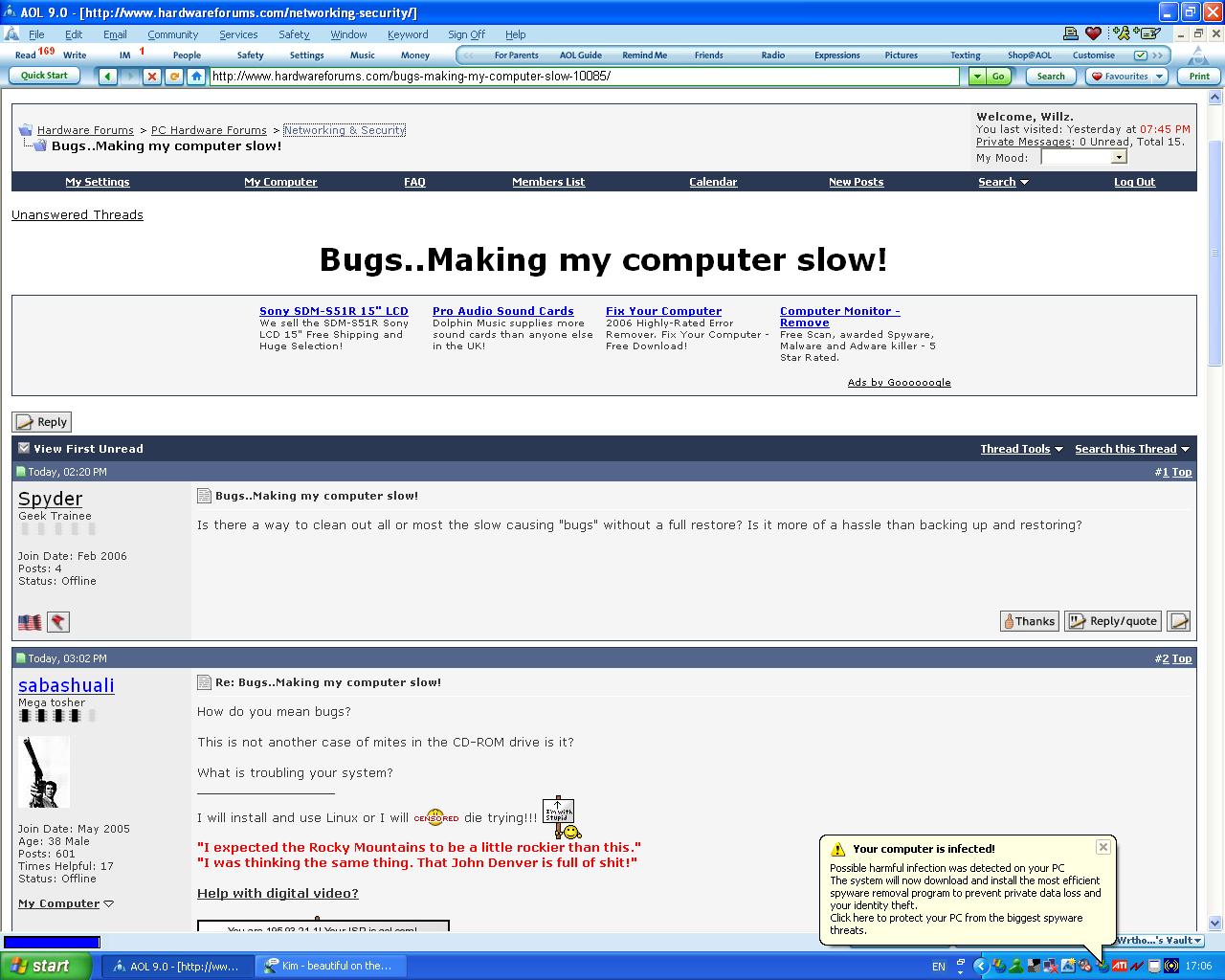Click the quick edit icon beside Reply/quote

tap(1179, 621)
